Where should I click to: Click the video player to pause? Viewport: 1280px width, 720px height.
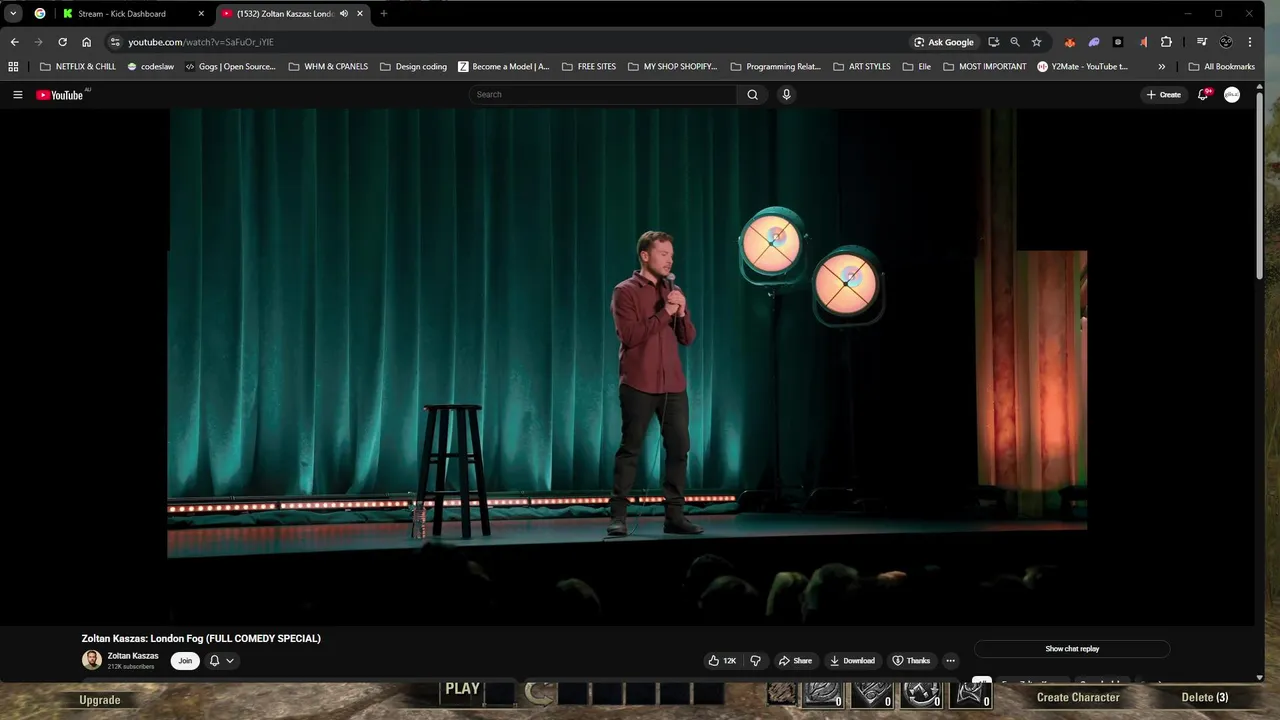pos(627,365)
